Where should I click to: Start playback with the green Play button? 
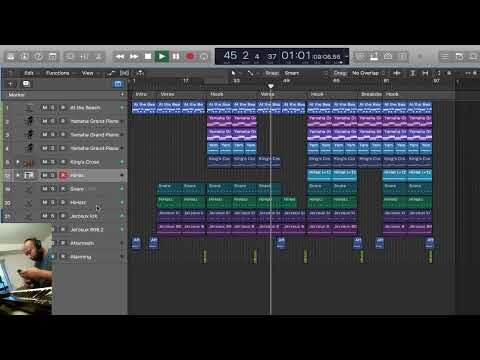coord(162,57)
